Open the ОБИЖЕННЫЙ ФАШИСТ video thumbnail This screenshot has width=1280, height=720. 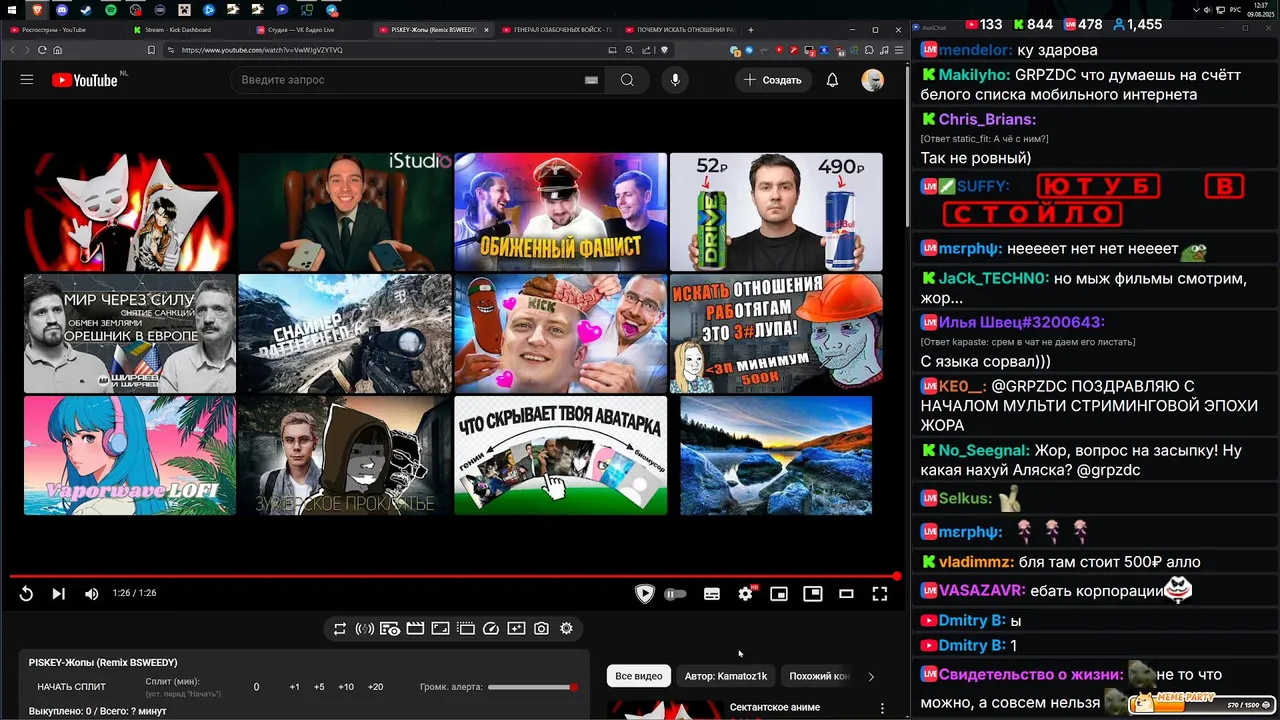[560, 212]
